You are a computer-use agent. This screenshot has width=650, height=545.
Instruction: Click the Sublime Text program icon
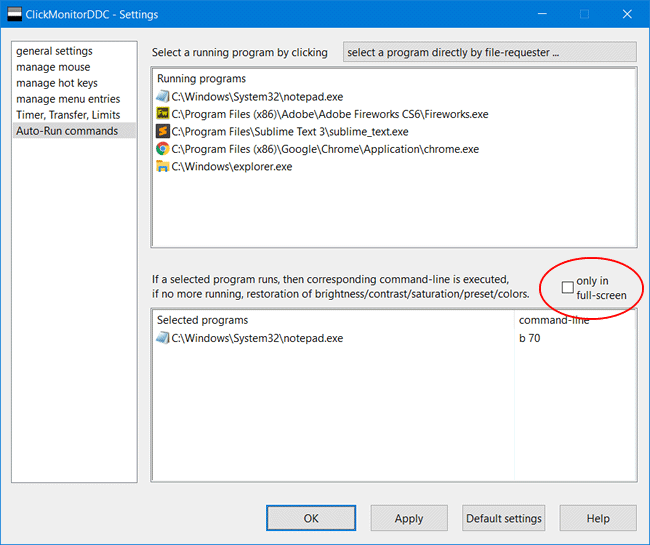[163, 131]
